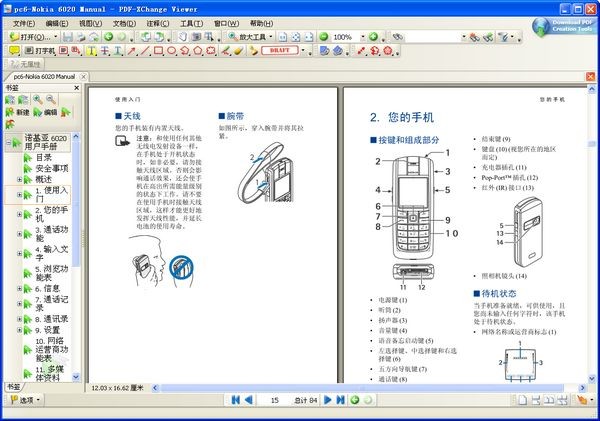Go to next page arrow
Viewport: 600px width, 421px height.
[x=328, y=400]
